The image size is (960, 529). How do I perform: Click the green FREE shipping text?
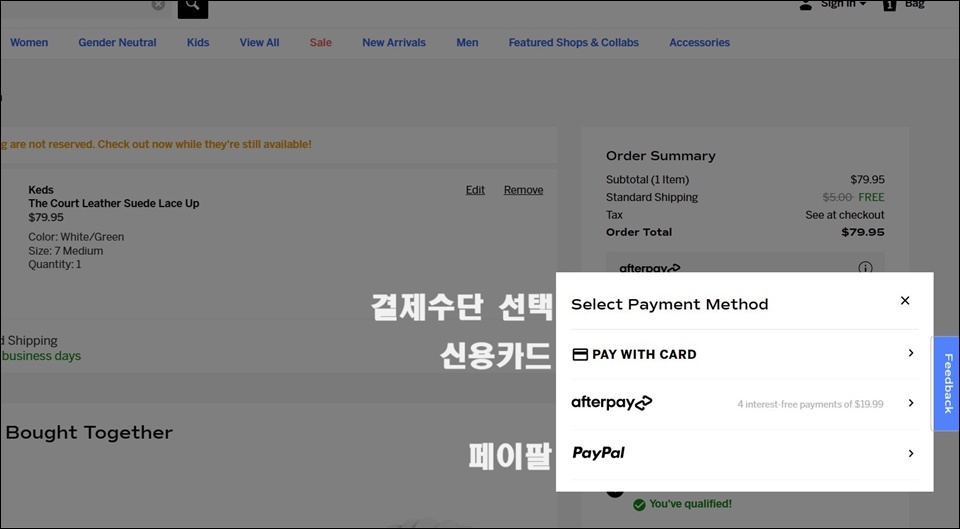pyautogui.click(x=871, y=197)
